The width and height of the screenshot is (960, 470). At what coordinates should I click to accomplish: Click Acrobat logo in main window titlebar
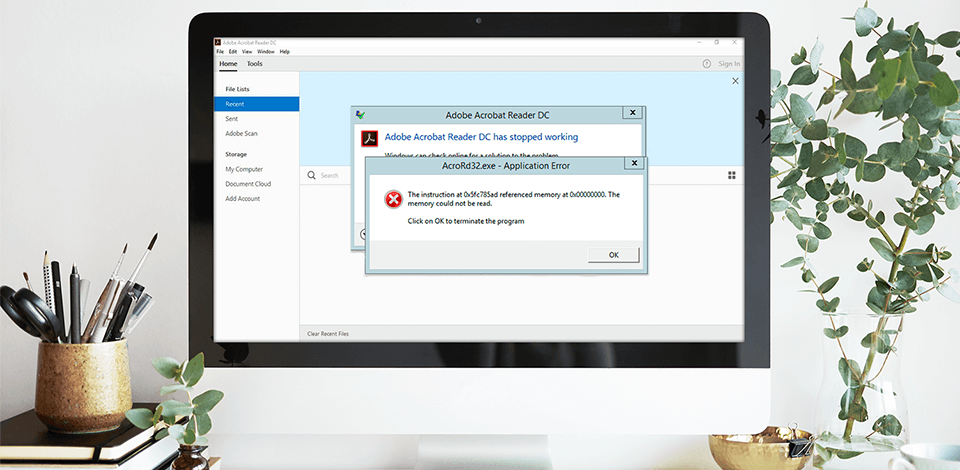pos(217,42)
